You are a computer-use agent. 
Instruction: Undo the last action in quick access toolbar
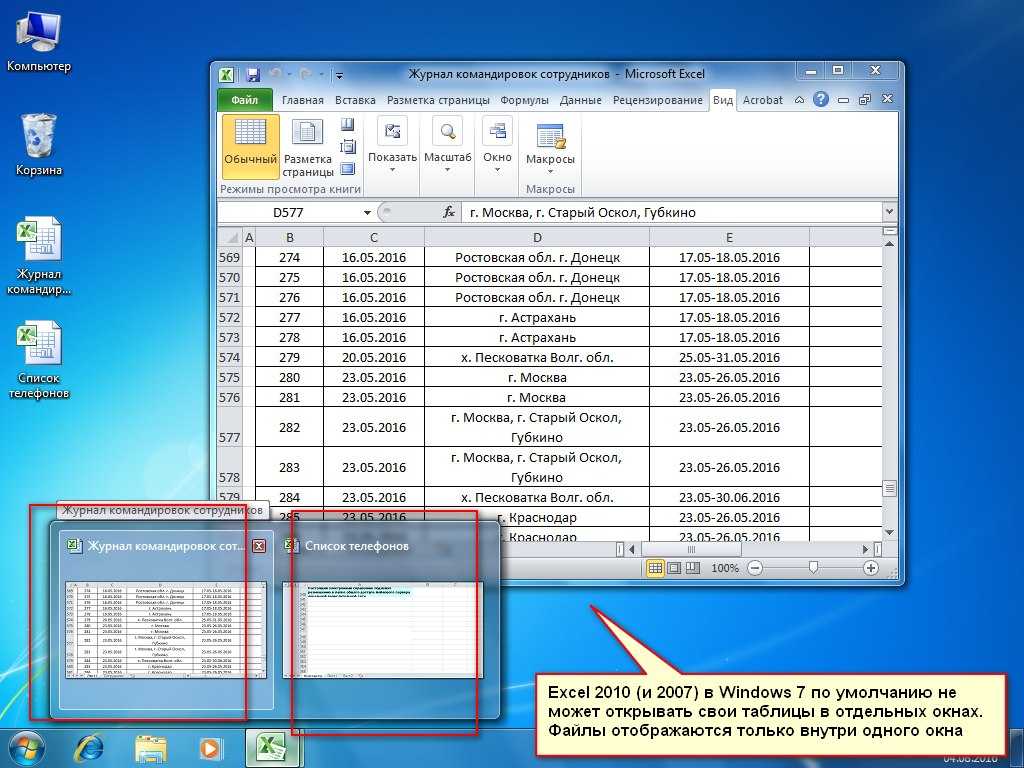click(x=275, y=74)
